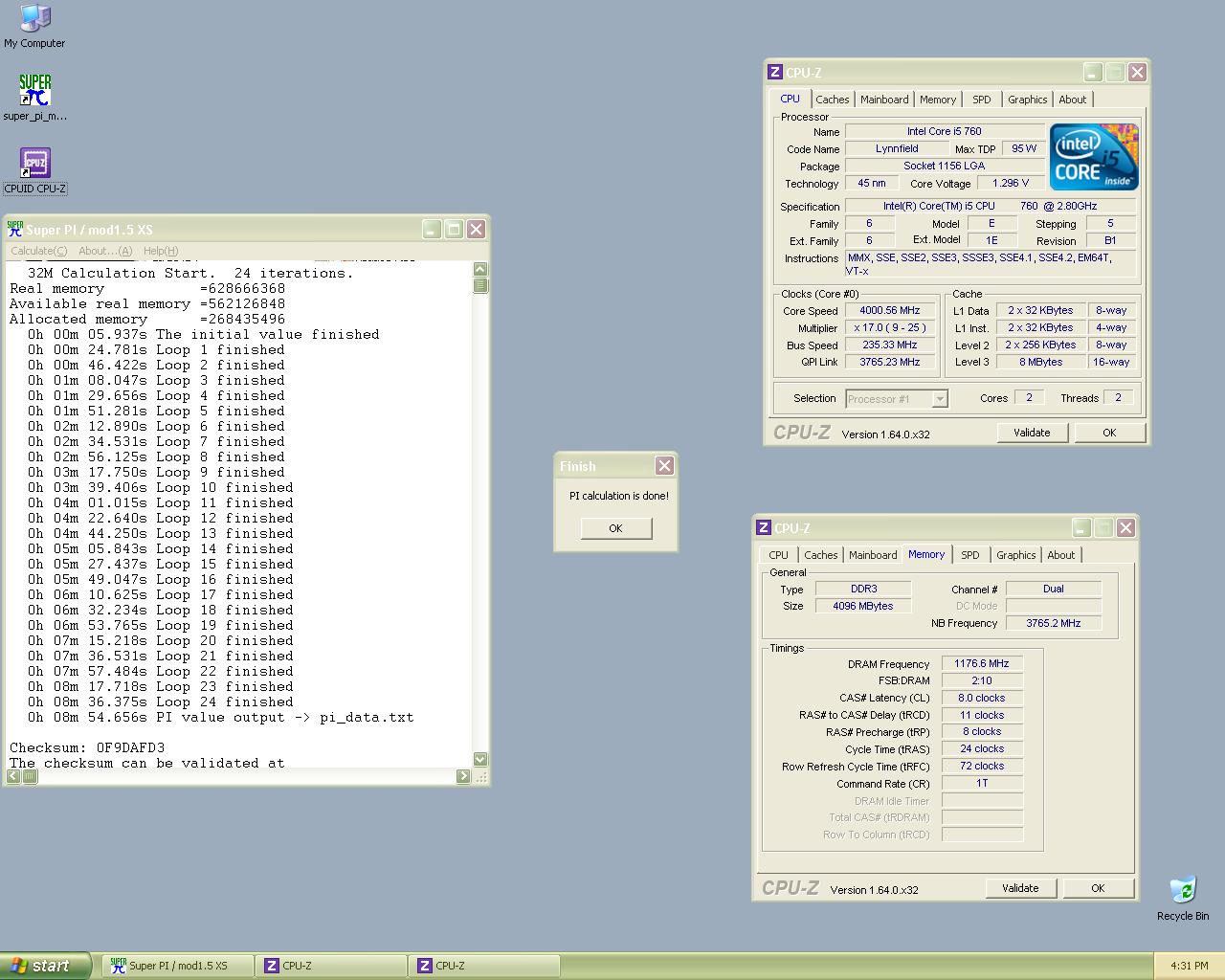Screen dimensions: 1225x980
Task: Click the Command Rate 1T value
Action: [x=982, y=783]
